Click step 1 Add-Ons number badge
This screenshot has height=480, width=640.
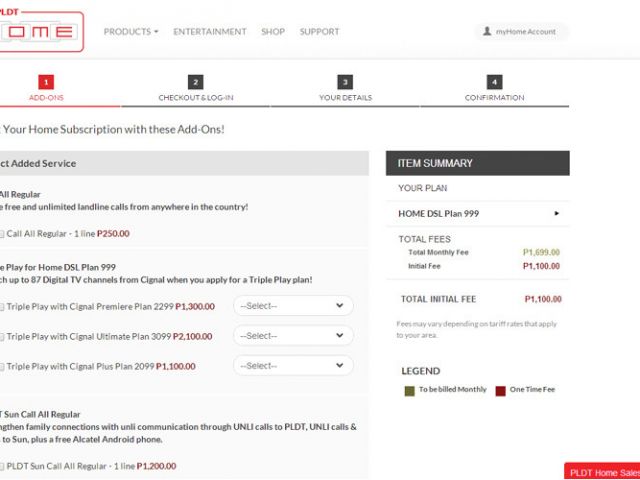(x=46, y=82)
